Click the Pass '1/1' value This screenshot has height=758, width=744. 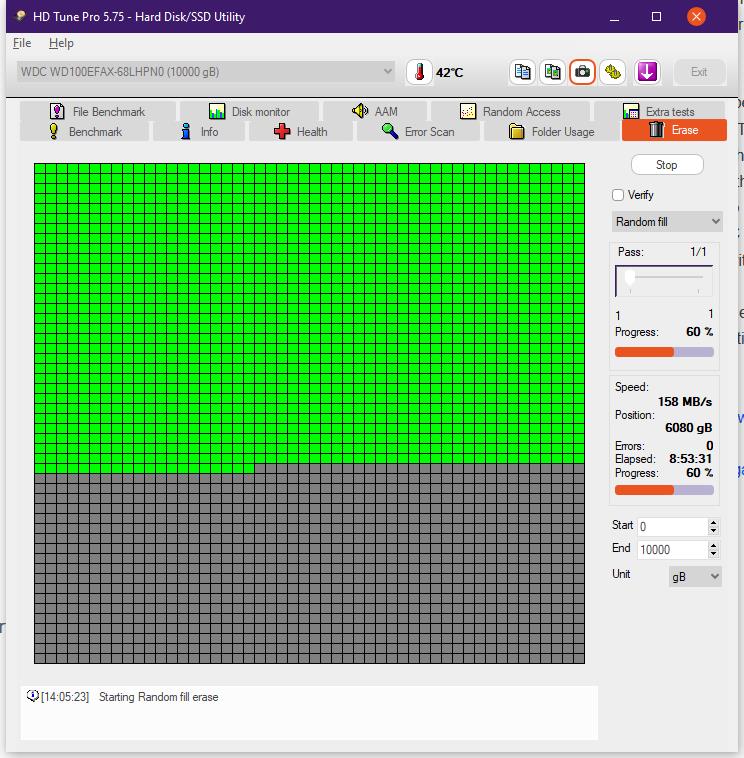(698, 252)
